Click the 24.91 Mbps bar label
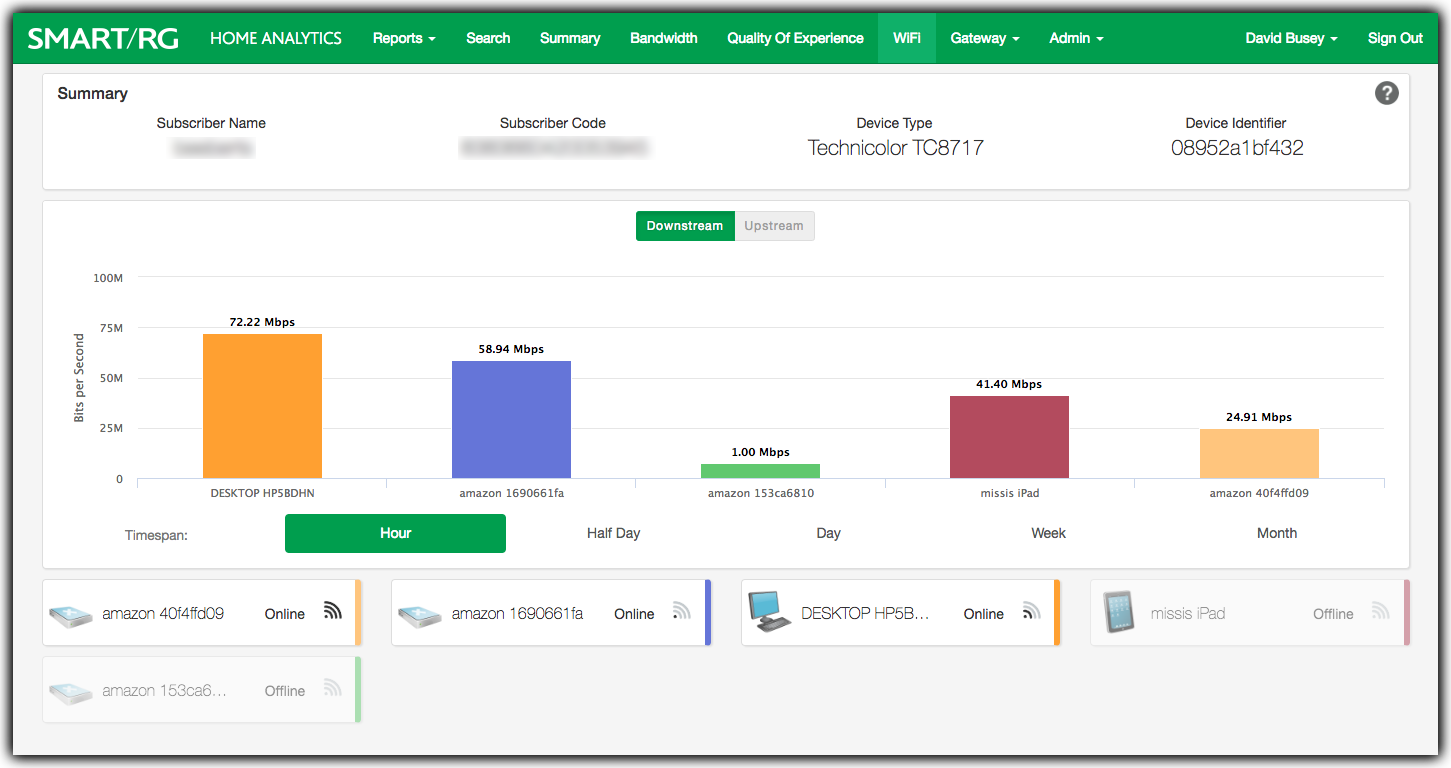Image resolution: width=1451 pixels, height=768 pixels. [x=1259, y=417]
